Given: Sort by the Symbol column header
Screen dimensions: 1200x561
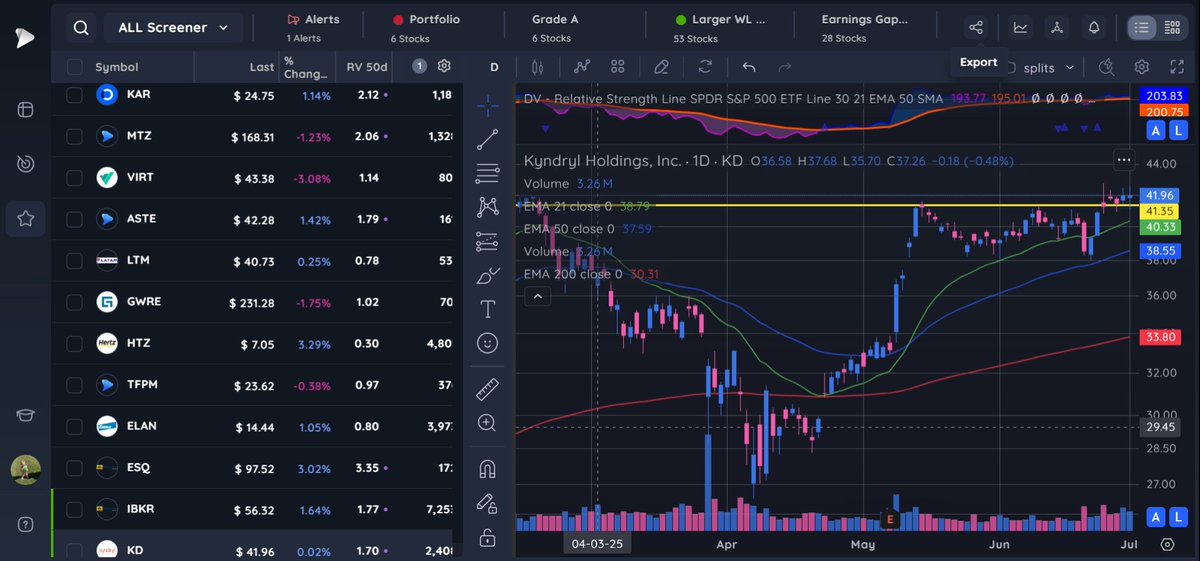Looking at the screenshot, I should click(x=117, y=67).
